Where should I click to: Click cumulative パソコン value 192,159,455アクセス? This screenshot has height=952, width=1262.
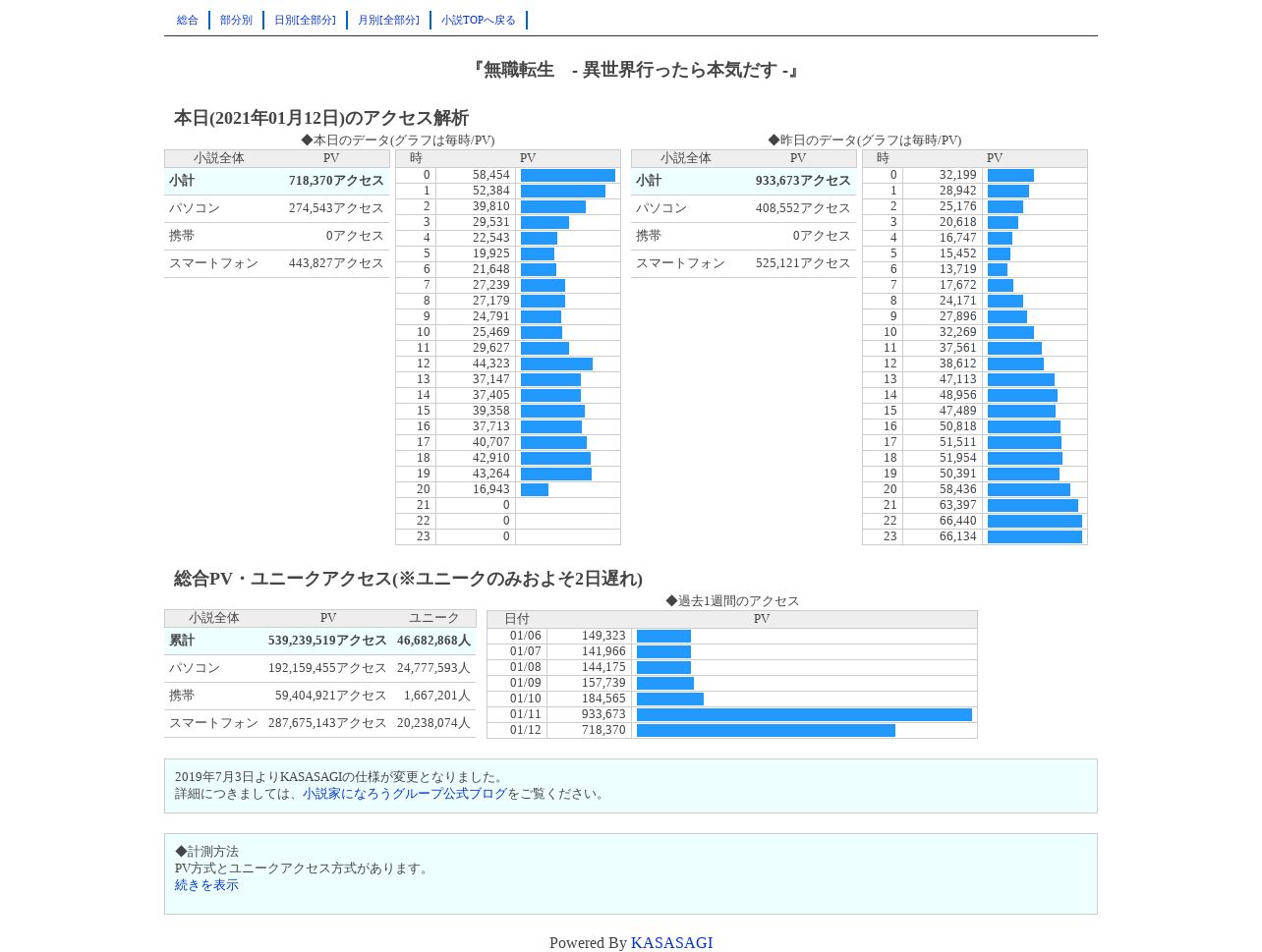coord(327,668)
